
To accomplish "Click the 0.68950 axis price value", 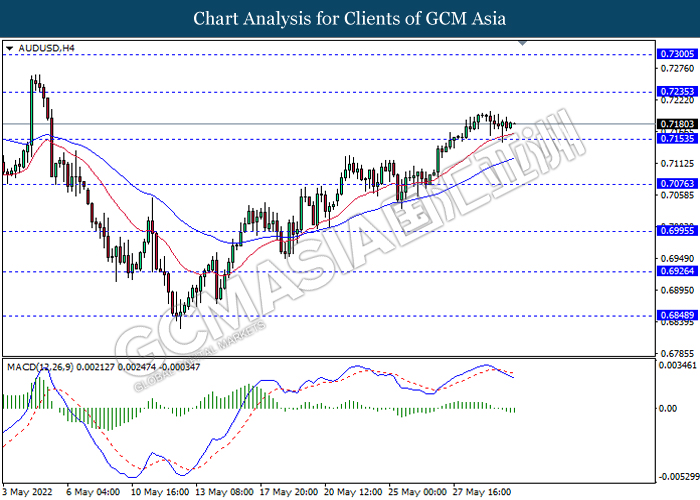I will click(x=677, y=290).
